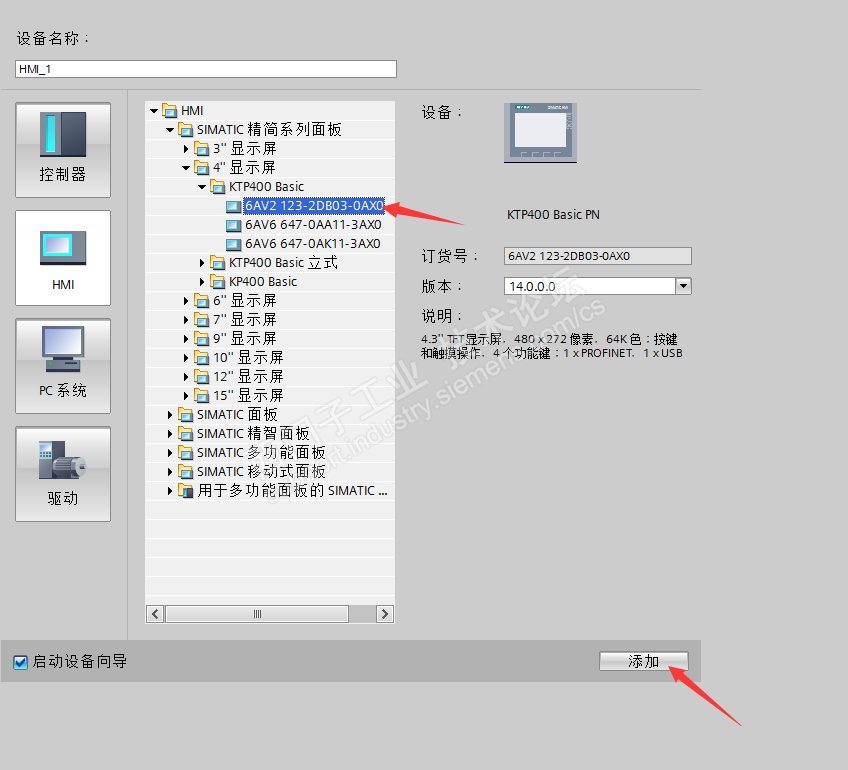Click the 15" 显示屏 folder icon
The height and width of the screenshot is (770, 848).
coord(202,396)
